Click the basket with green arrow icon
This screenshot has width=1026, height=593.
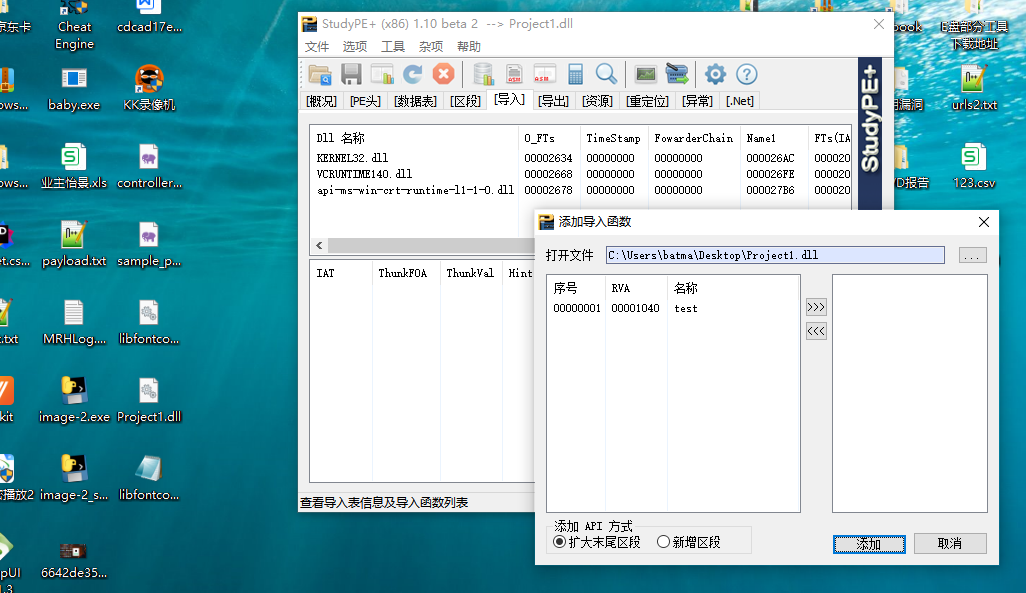coord(677,75)
